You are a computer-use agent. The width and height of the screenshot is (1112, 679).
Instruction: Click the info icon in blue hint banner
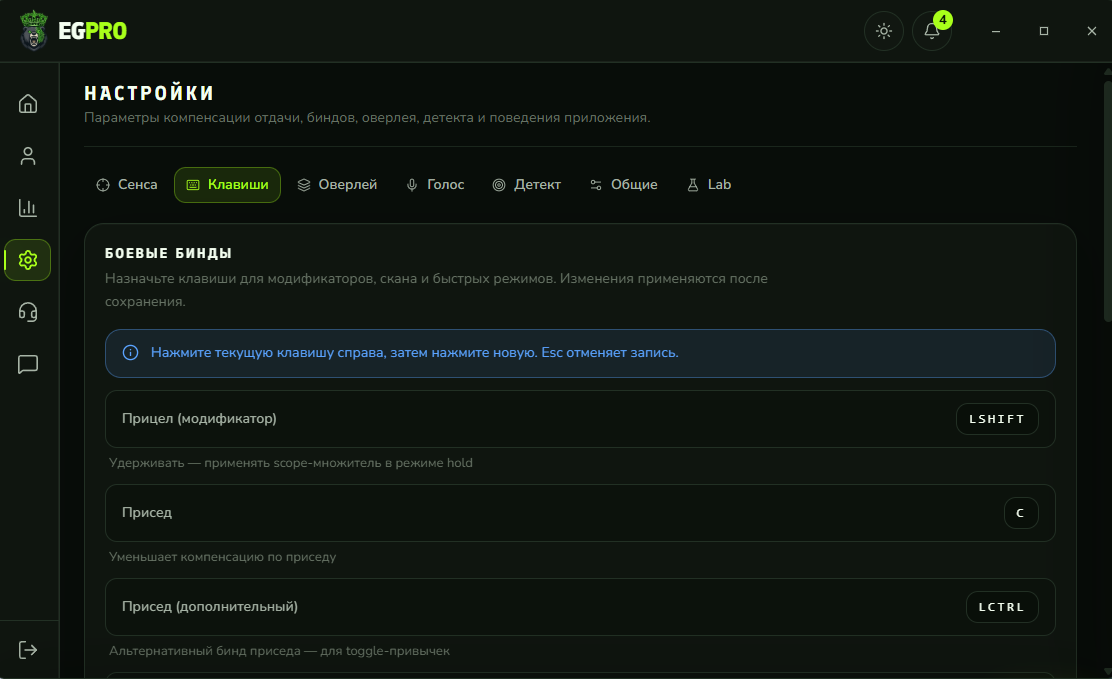[x=130, y=353]
